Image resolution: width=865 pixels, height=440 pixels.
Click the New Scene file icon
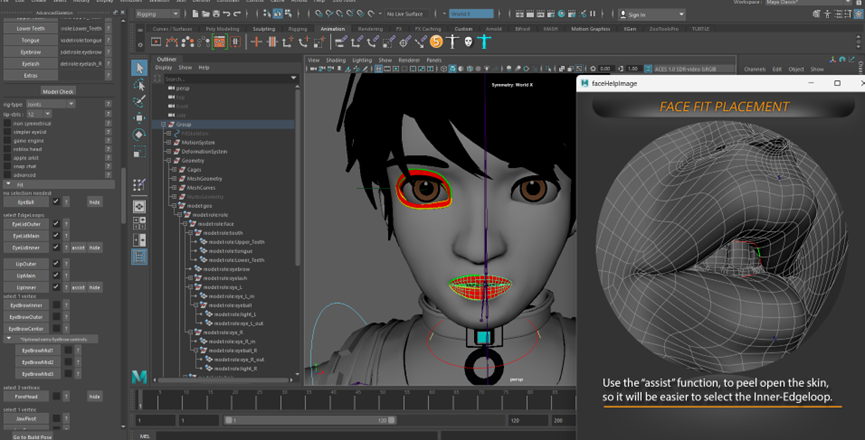tap(195, 14)
